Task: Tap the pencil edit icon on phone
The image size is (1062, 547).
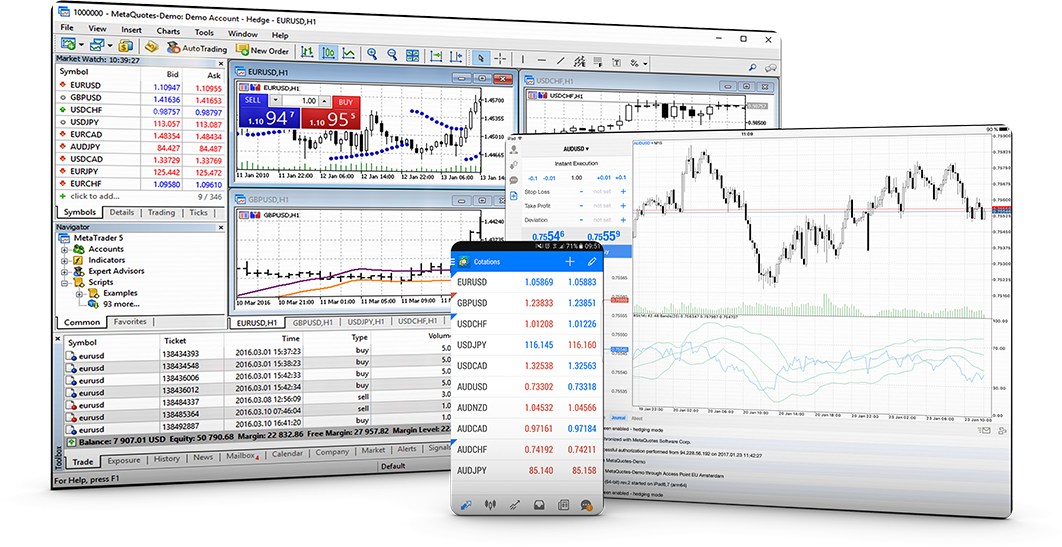Action: coord(592,261)
